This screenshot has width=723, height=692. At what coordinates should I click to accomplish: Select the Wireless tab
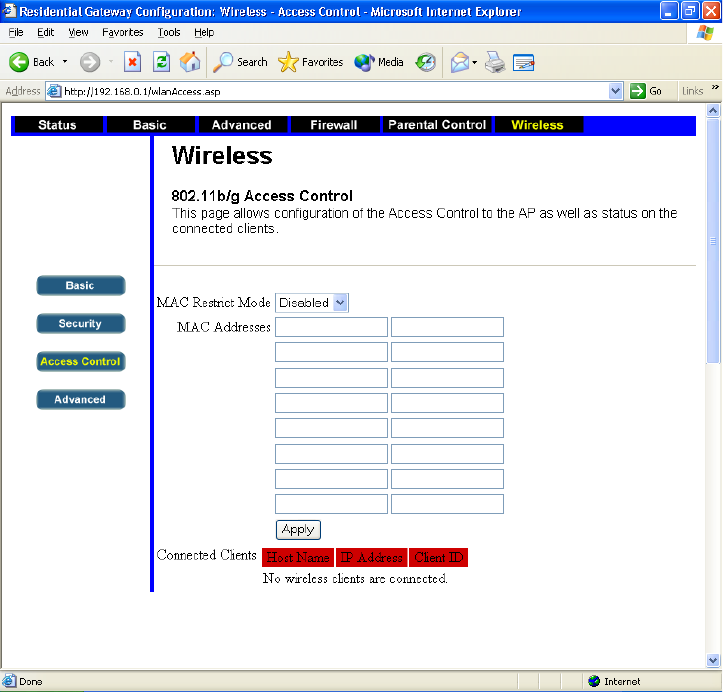tap(538, 125)
